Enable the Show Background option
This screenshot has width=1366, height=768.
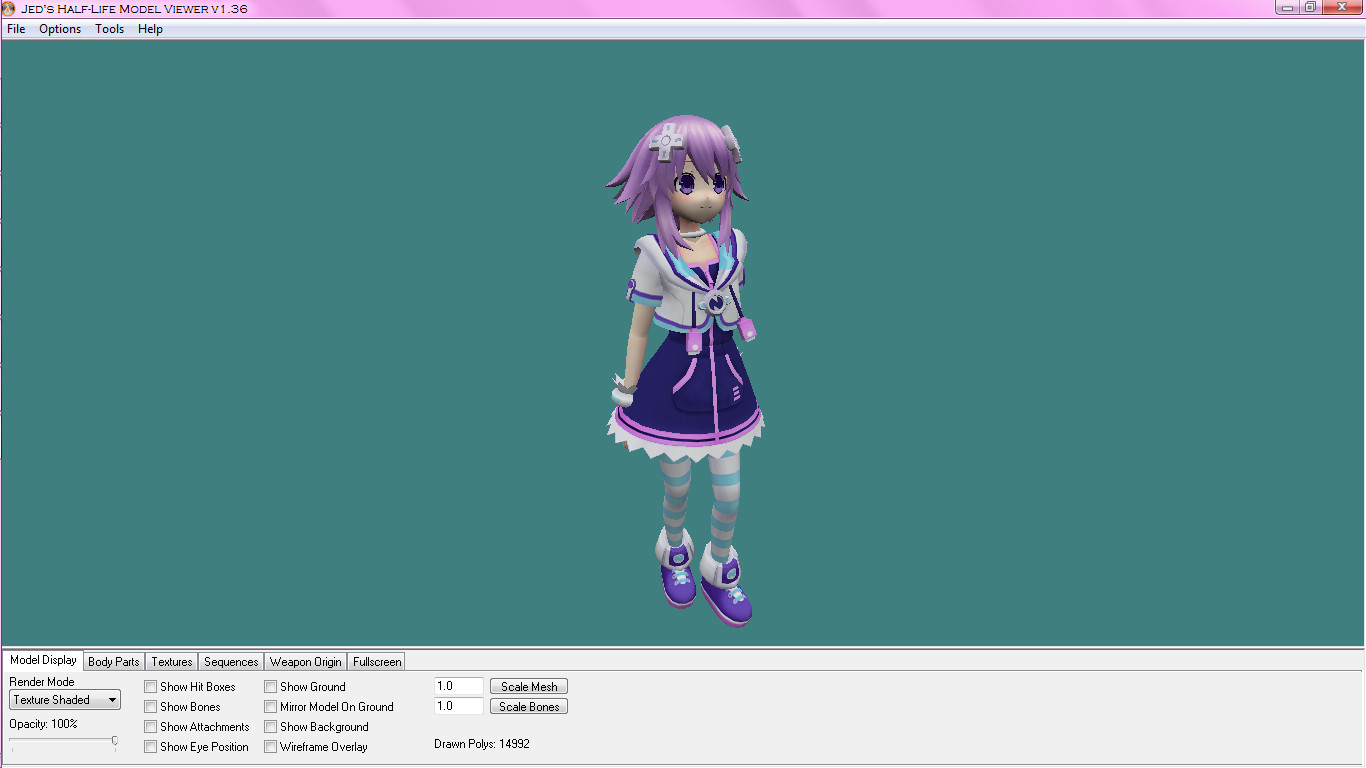[x=270, y=726]
